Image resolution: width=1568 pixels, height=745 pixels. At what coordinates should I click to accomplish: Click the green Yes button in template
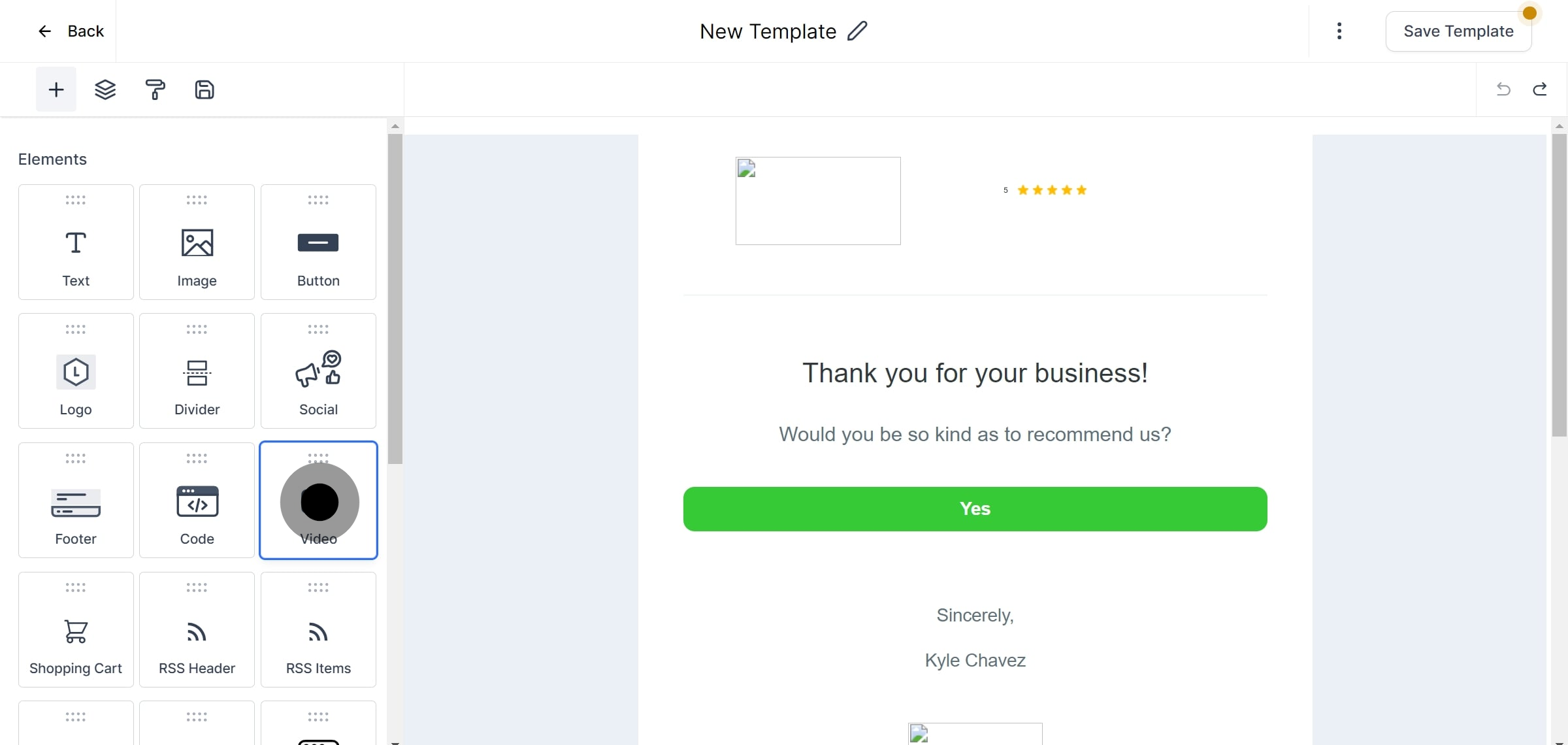click(x=975, y=509)
